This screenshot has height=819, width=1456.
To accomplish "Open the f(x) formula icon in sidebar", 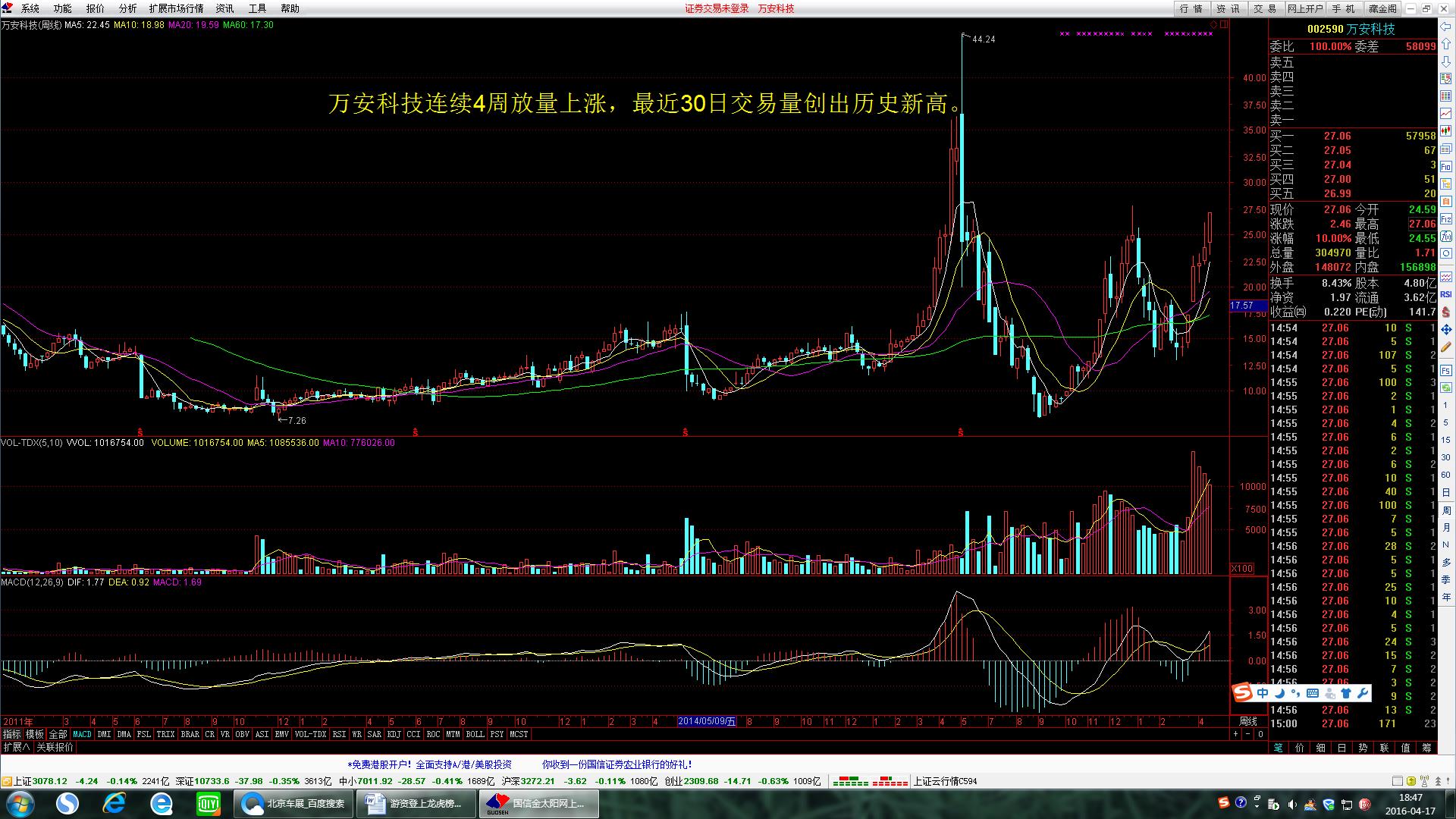I will click(1446, 236).
